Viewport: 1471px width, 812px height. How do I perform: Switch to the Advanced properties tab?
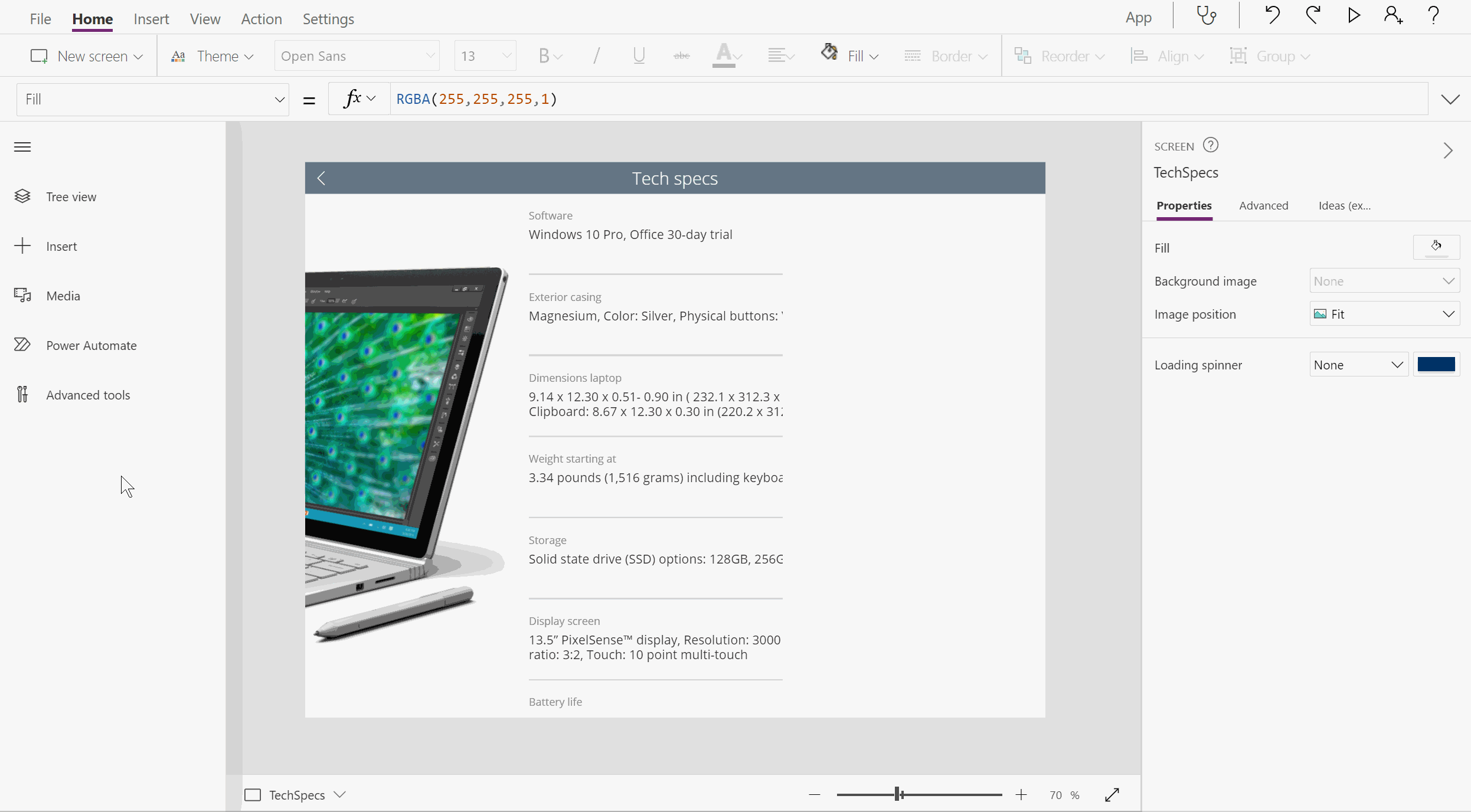pos(1263,205)
